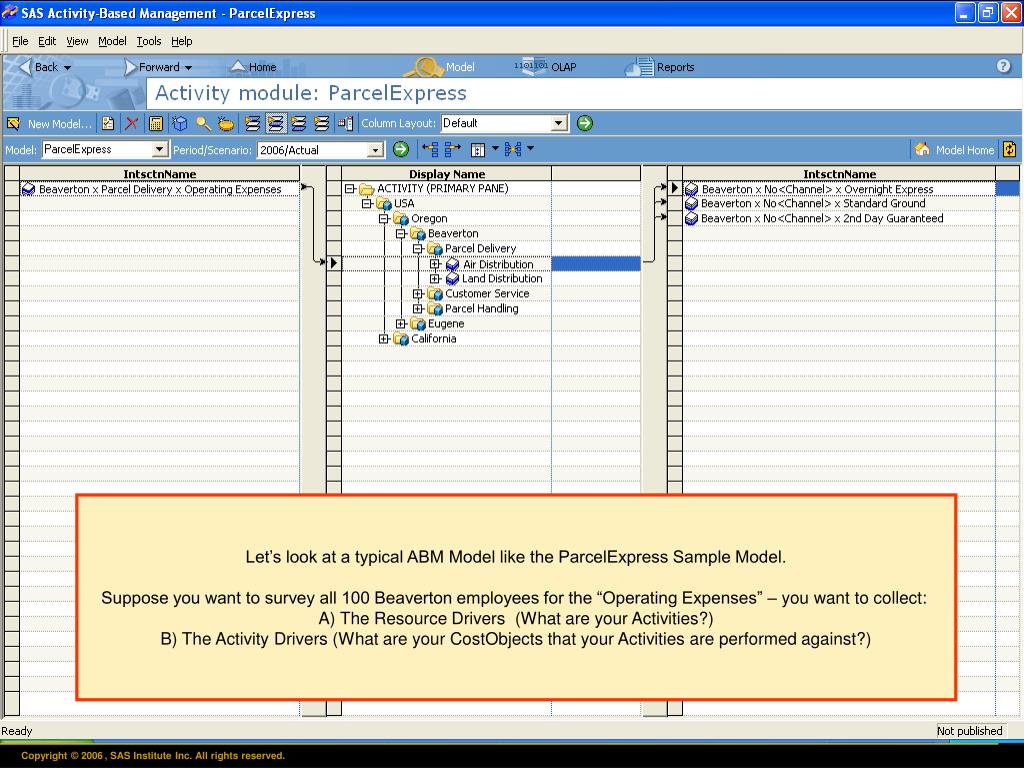
Task: Collapse the Parcel Delivery tree node
Action: (x=418, y=249)
